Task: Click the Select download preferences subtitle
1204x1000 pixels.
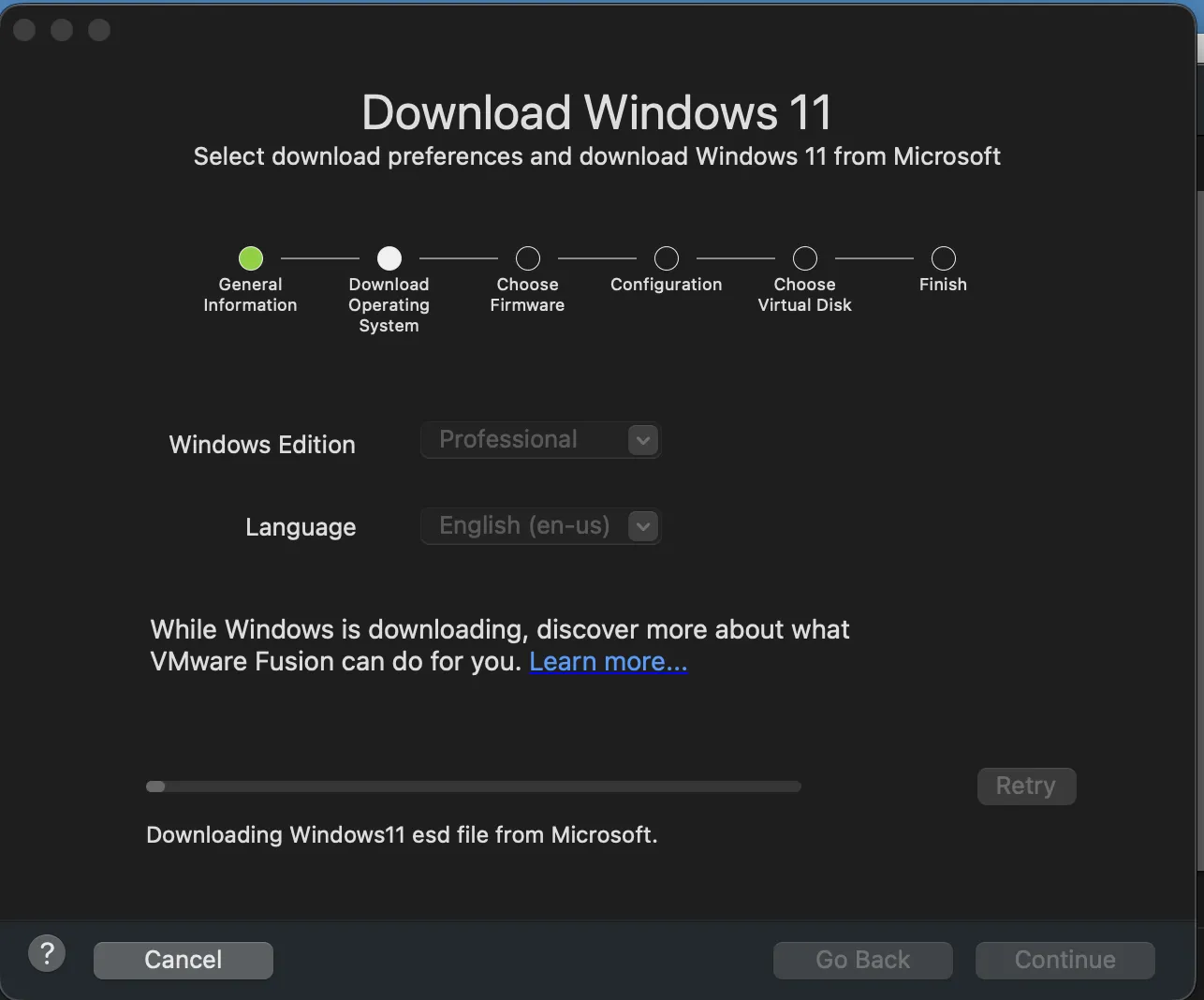Action: click(x=597, y=156)
